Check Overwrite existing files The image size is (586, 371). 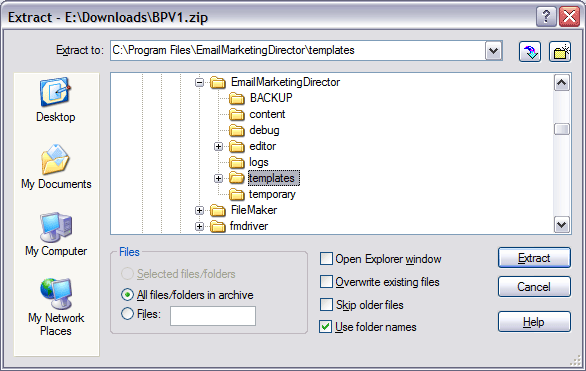[x=326, y=282]
